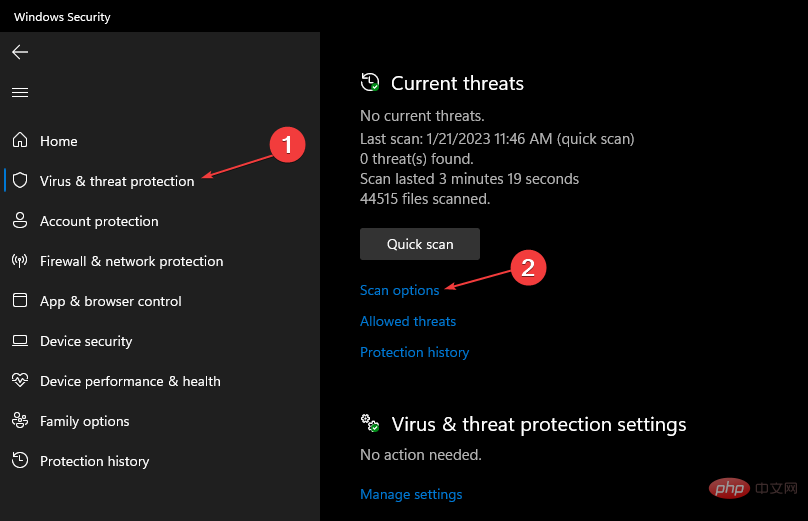Click the Account protection person icon
This screenshot has height=521, width=808.
tap(20, 220)
